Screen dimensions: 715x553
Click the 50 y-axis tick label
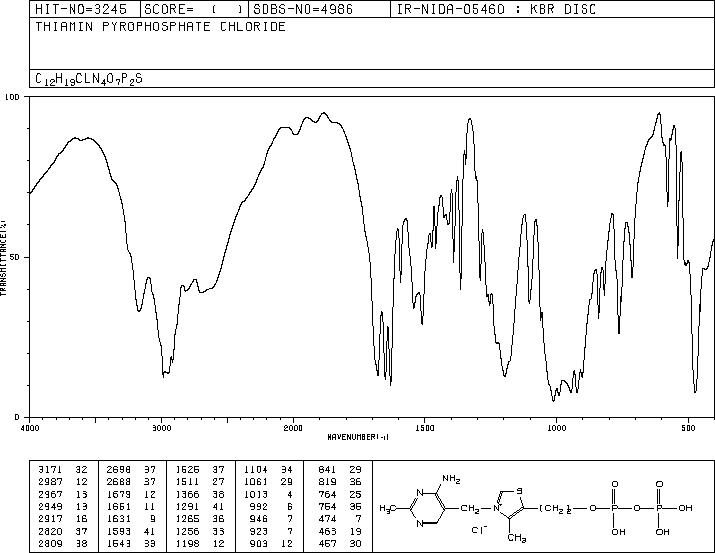coord(15,257)
